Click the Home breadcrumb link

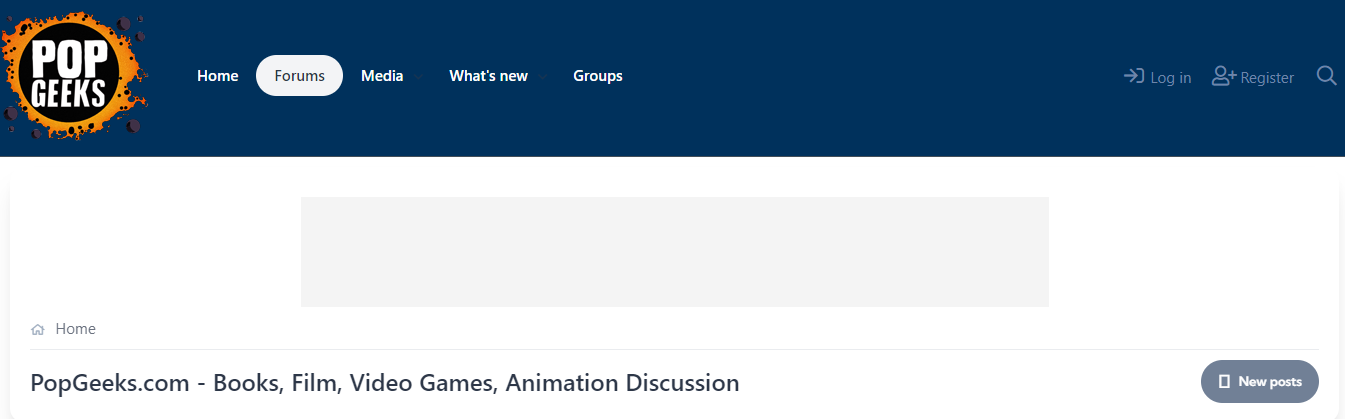click(76, 329)
